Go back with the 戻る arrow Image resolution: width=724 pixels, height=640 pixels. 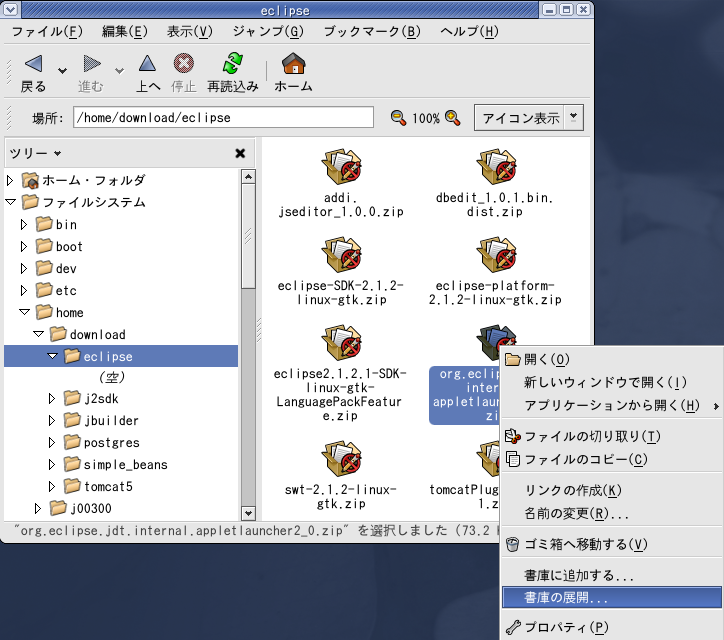33,64
